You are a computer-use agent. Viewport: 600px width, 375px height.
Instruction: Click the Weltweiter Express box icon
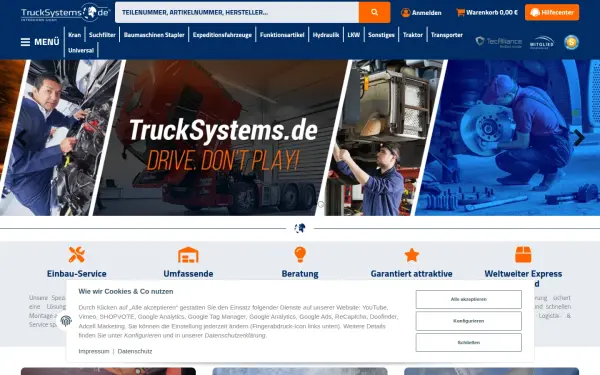523,254
